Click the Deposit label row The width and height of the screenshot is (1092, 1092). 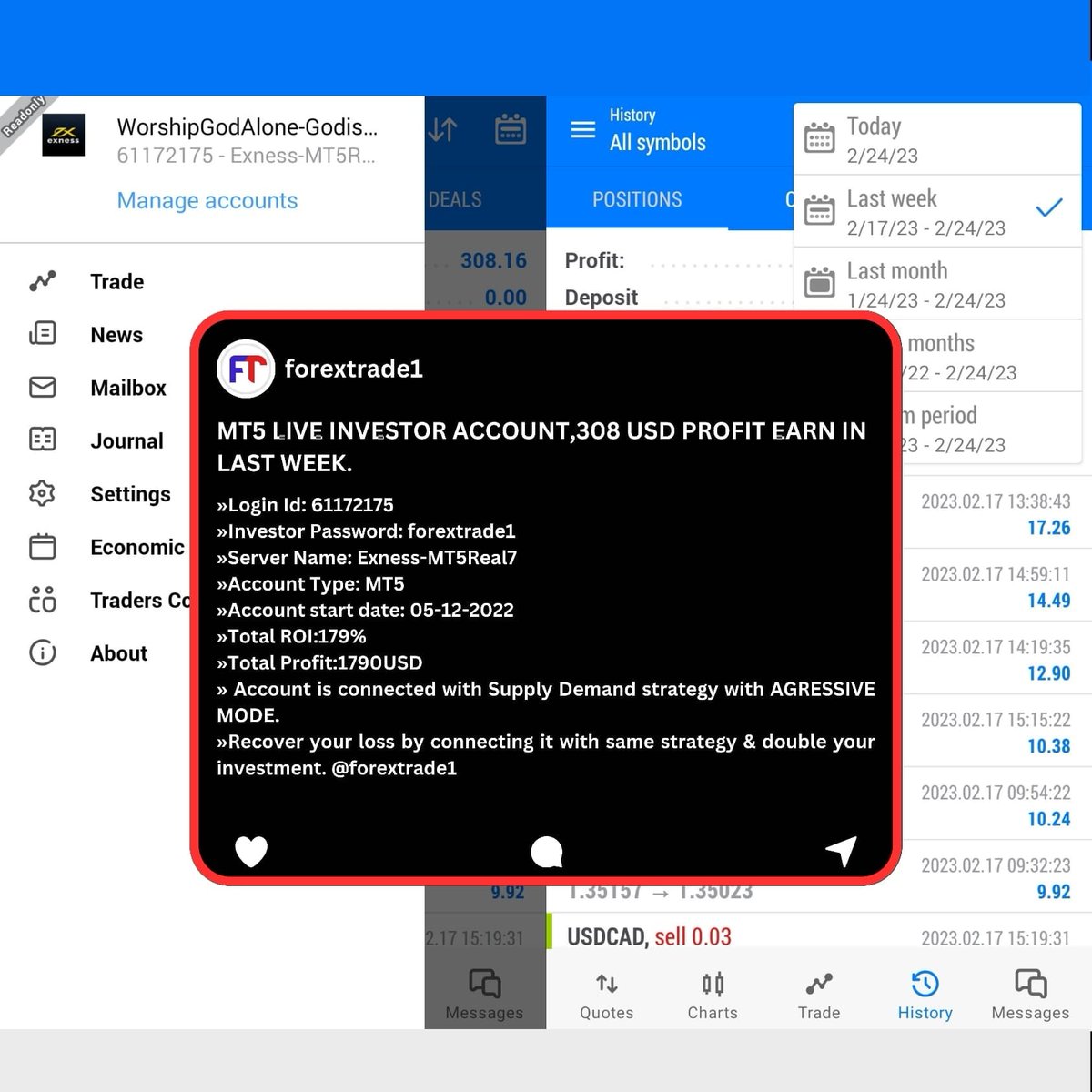602,298
